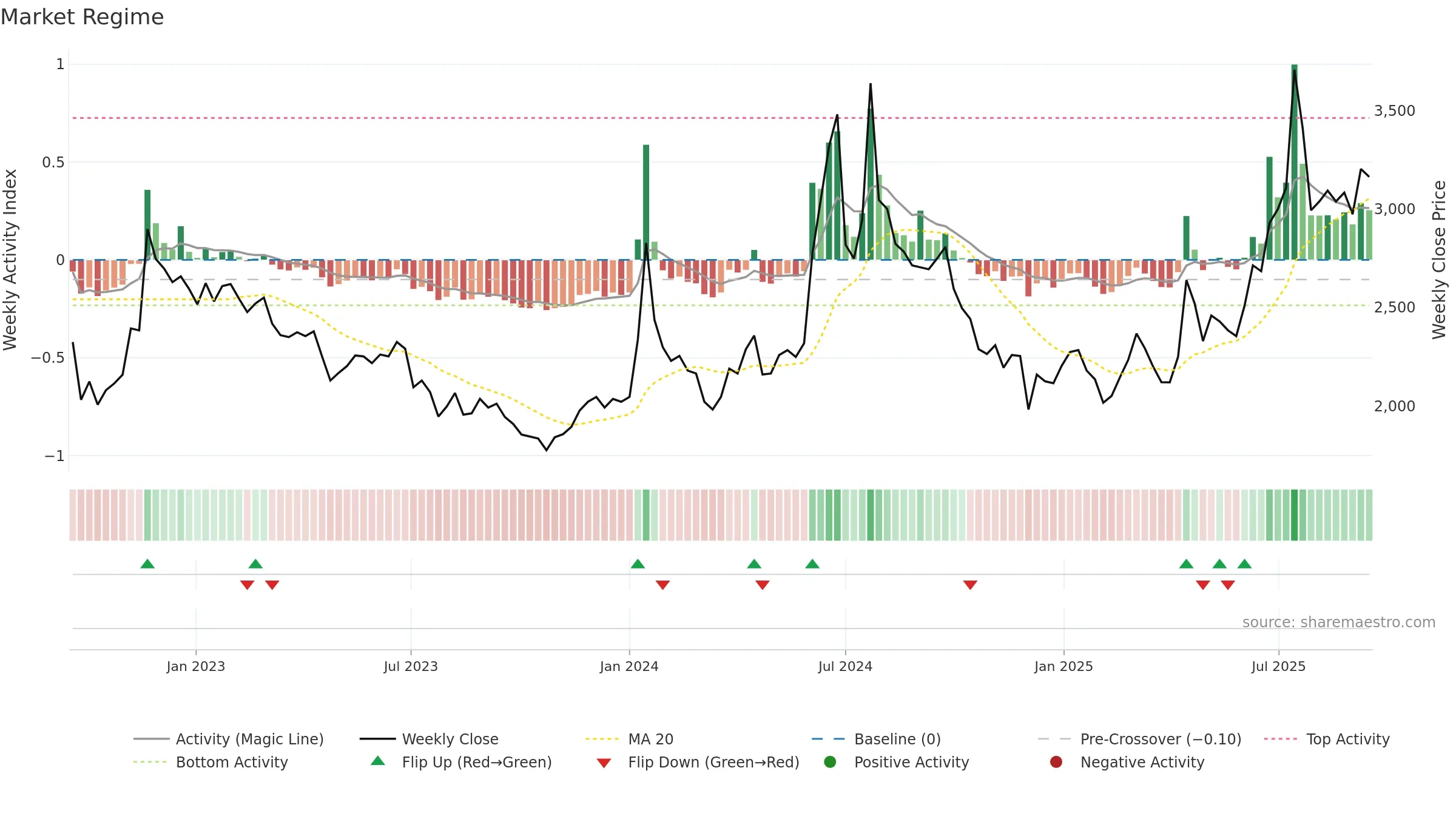
Task: Click the tall green bar just after Jan 2024
Action: tap(646, 202)
